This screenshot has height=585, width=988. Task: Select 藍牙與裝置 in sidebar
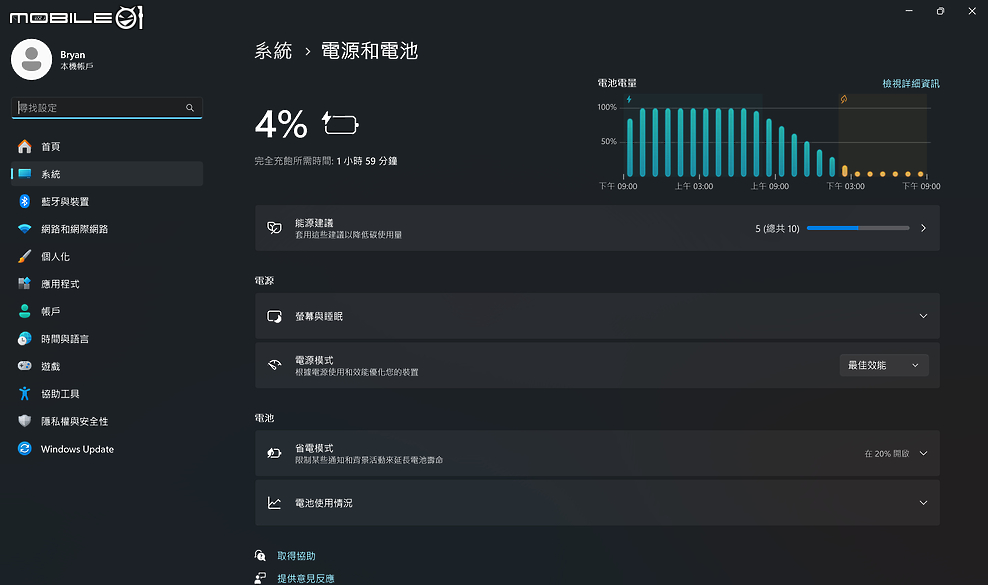pos(107,201)
